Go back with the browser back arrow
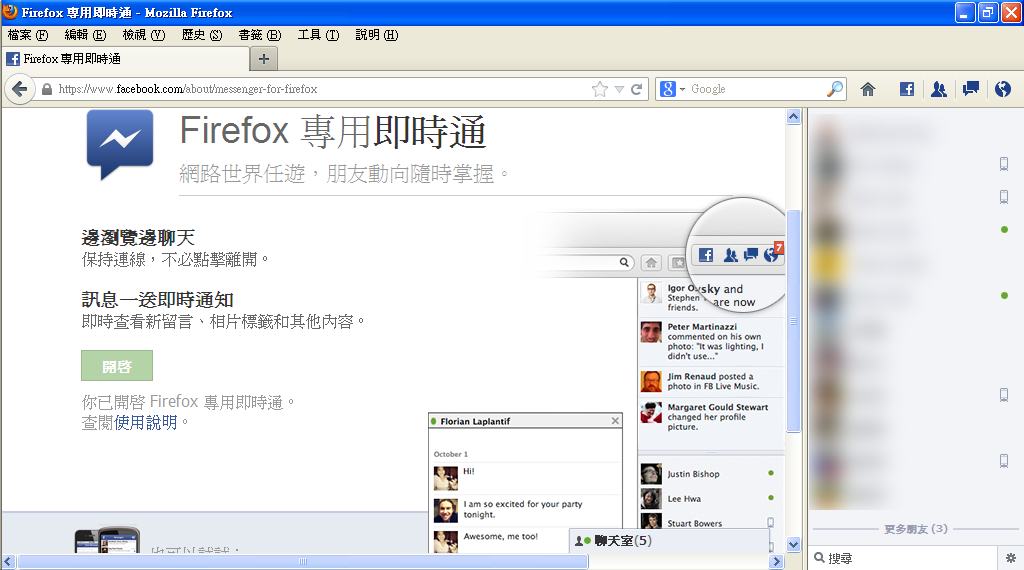The height and width of the screenshot is (570, 1024). pyautogui.click(x=20, y=89)
